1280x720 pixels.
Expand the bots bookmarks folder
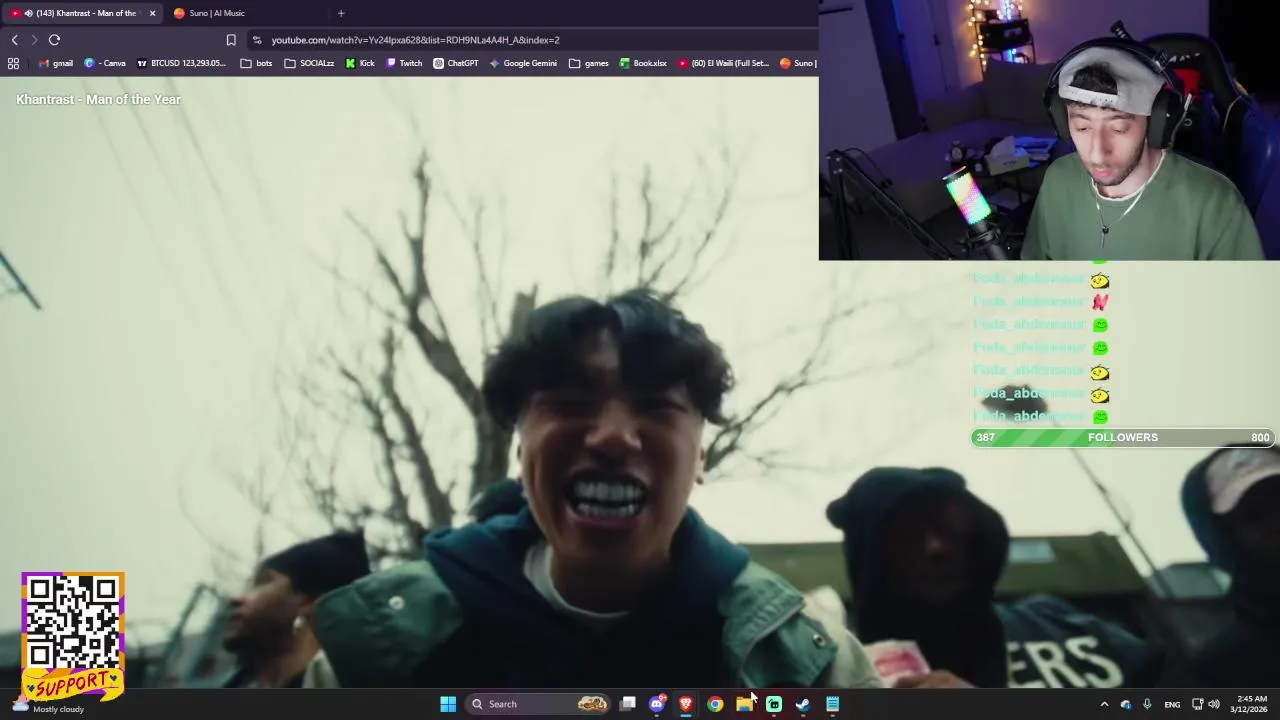tap(256, 63)
